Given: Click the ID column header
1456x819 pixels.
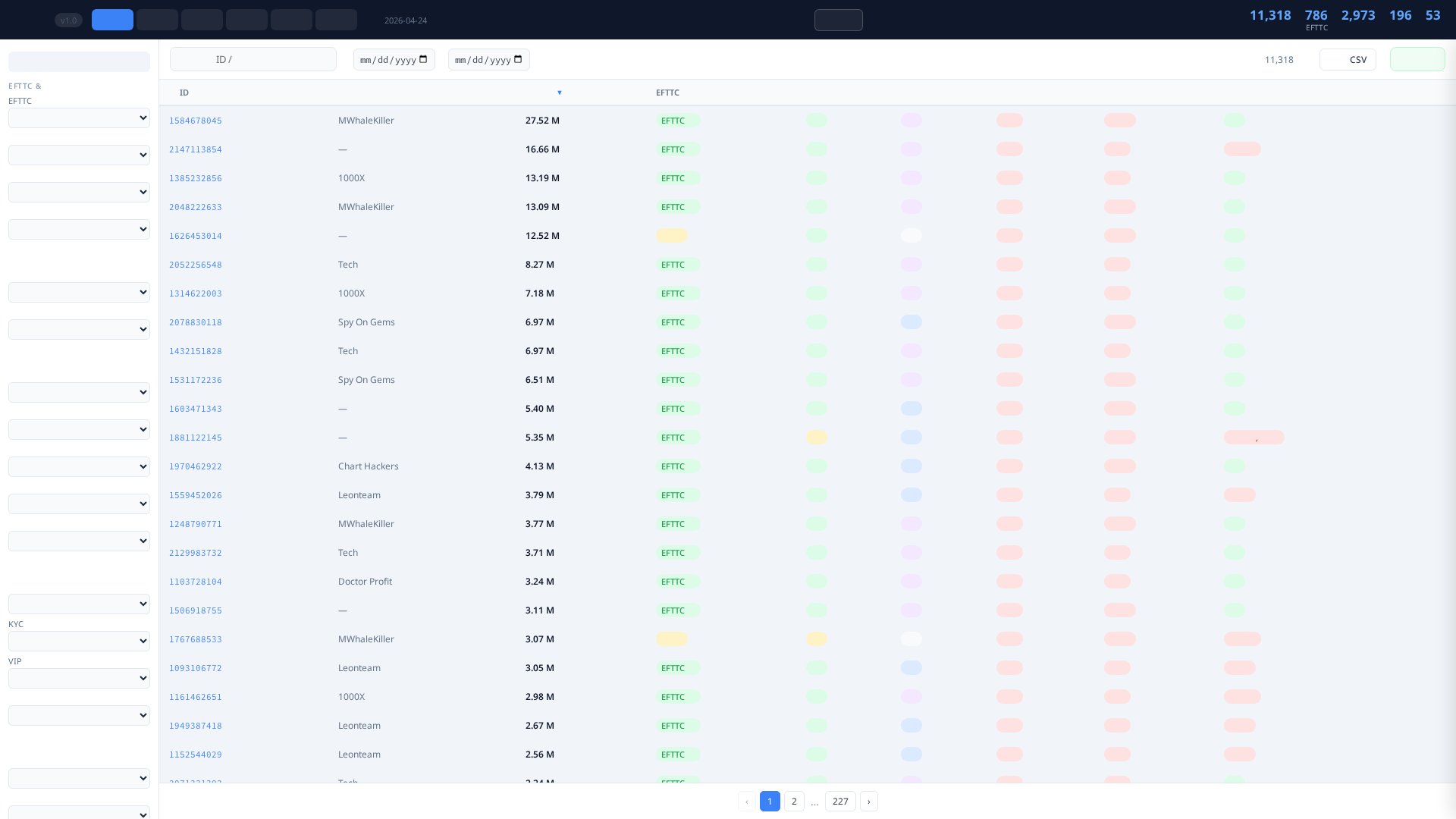Looking at the screenshot, I should pyautogui.click(x=184, y=93).
